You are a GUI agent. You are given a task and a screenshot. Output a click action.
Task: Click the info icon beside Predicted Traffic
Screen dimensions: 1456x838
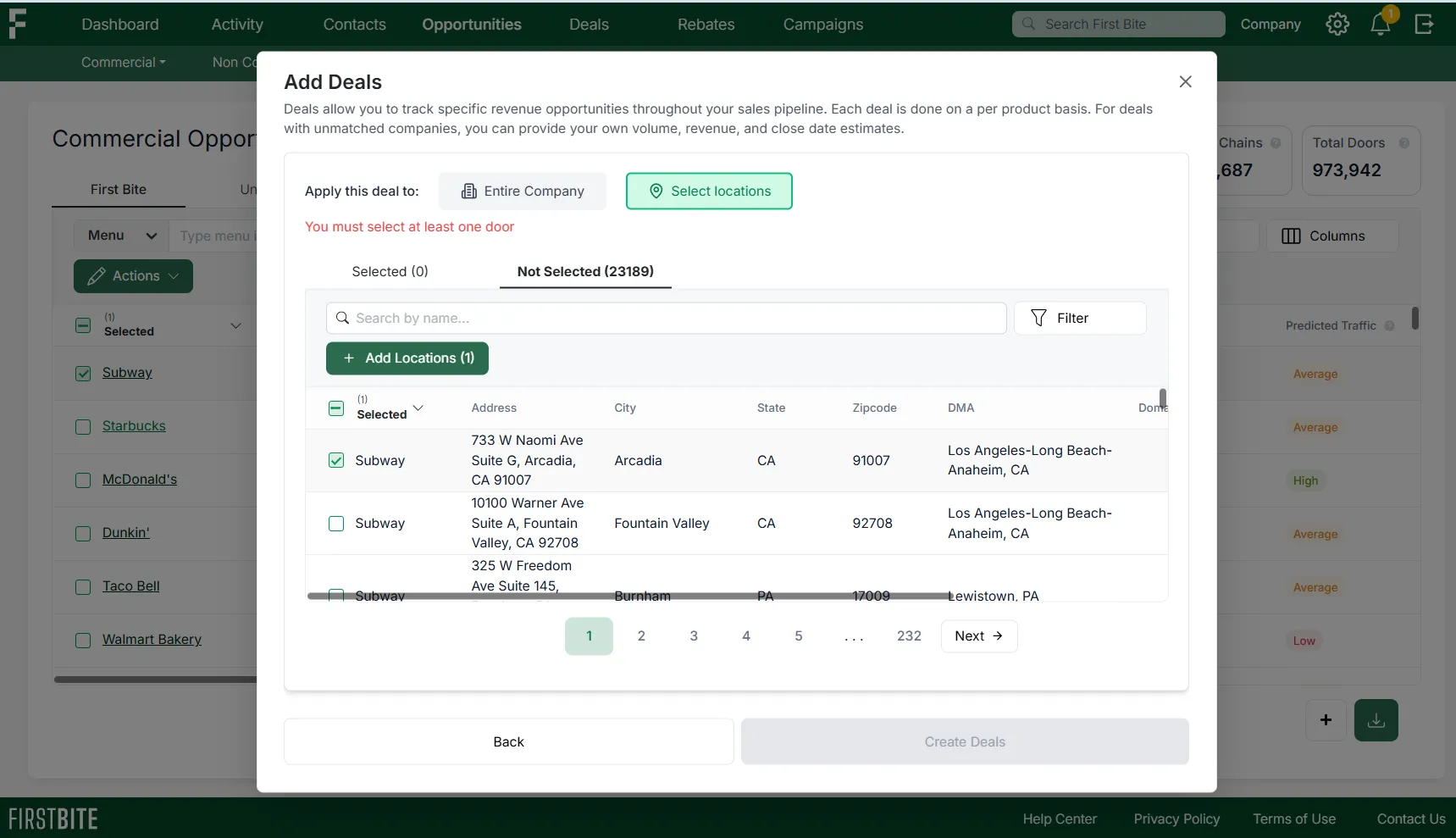1389,325
